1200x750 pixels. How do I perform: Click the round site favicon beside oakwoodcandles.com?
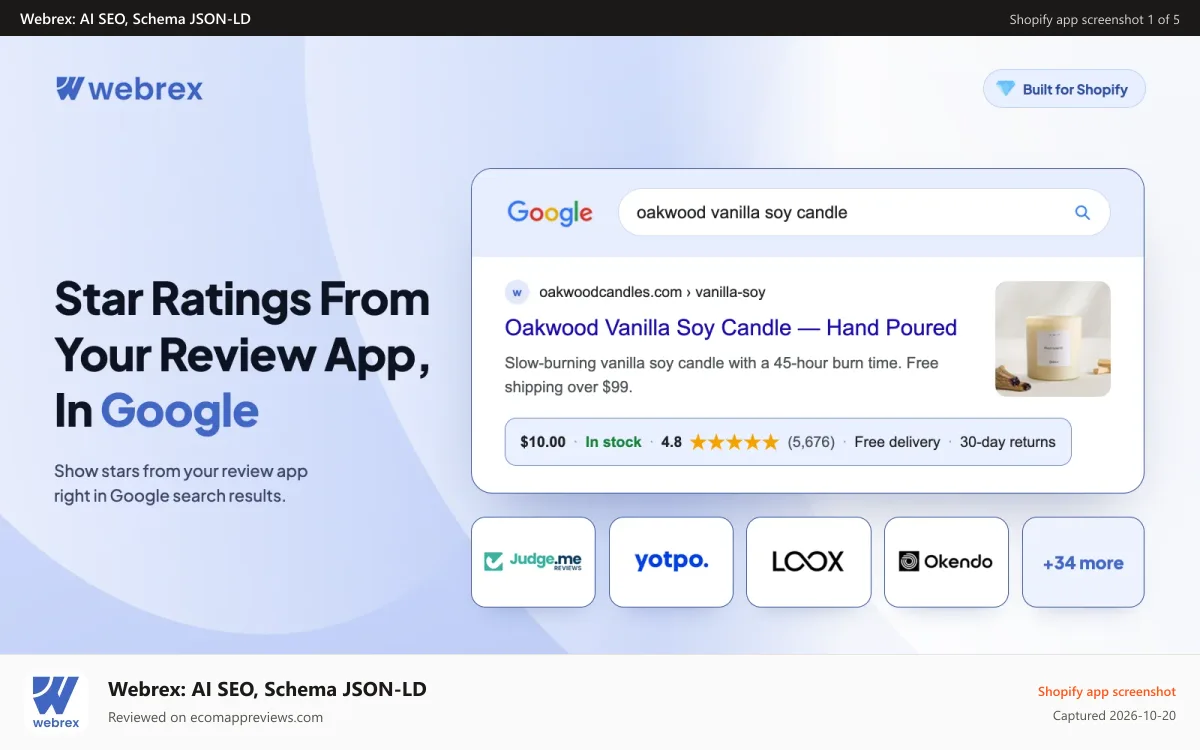pos(517,292)
